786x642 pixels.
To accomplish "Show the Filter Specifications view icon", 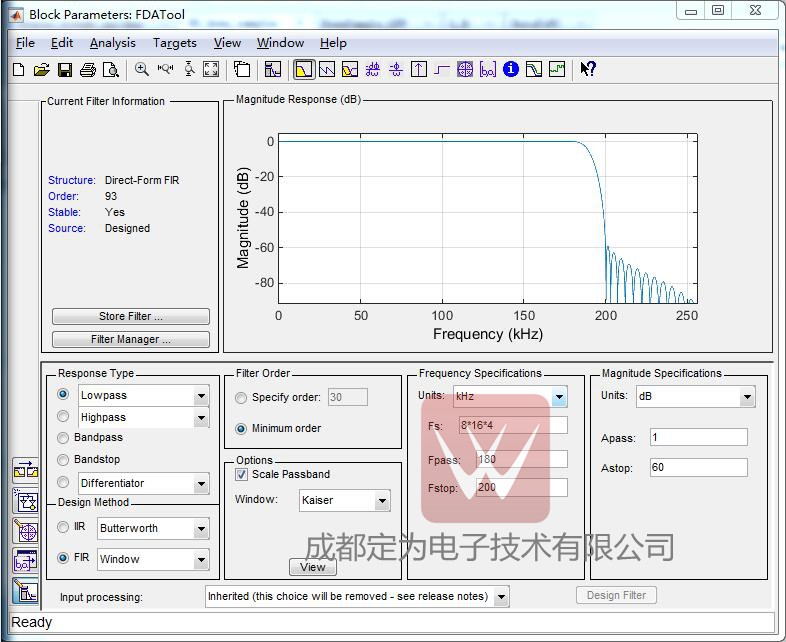I will pyautogui.click(x=273, y=69).
